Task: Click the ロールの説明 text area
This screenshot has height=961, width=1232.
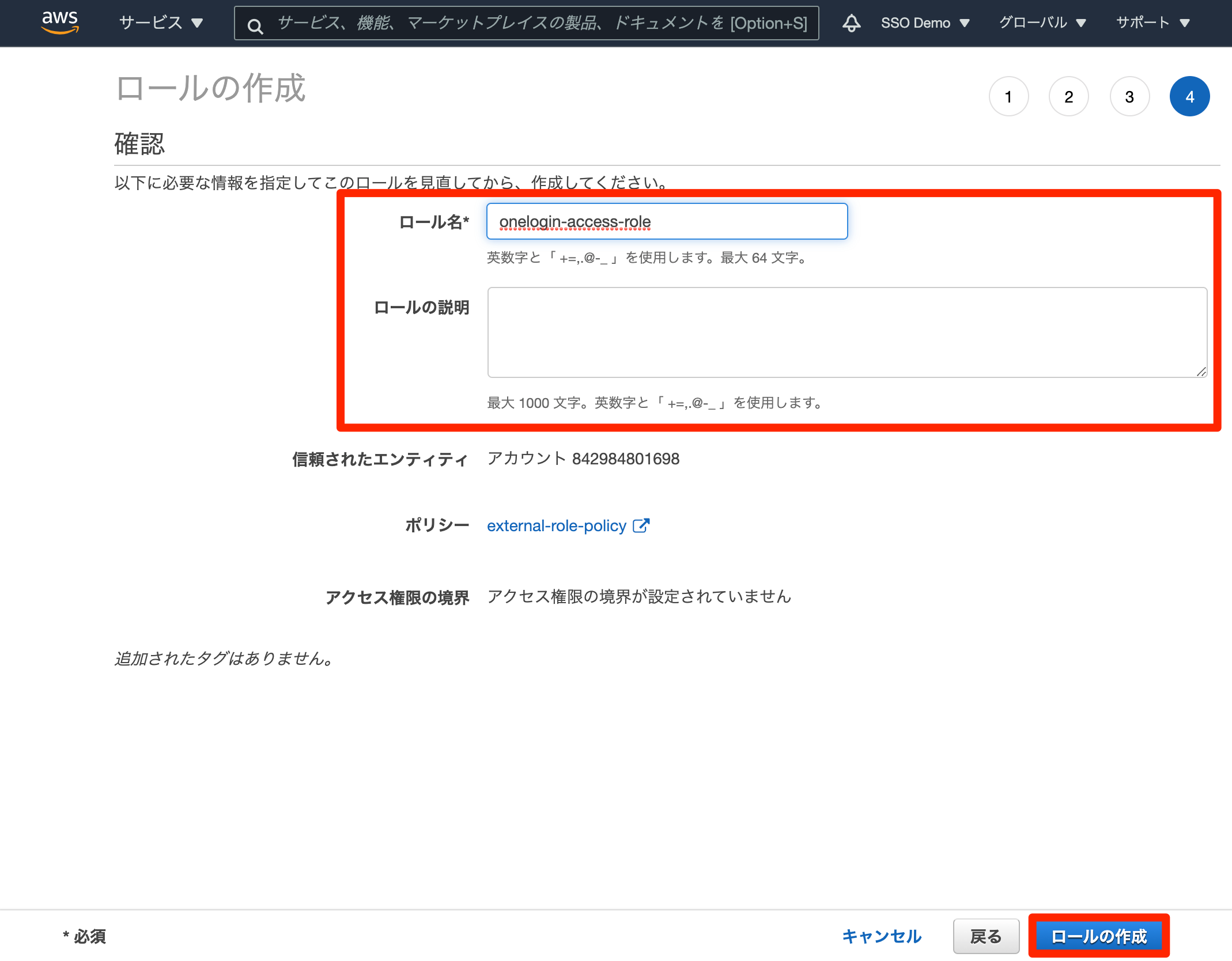Action: (847, 332)
